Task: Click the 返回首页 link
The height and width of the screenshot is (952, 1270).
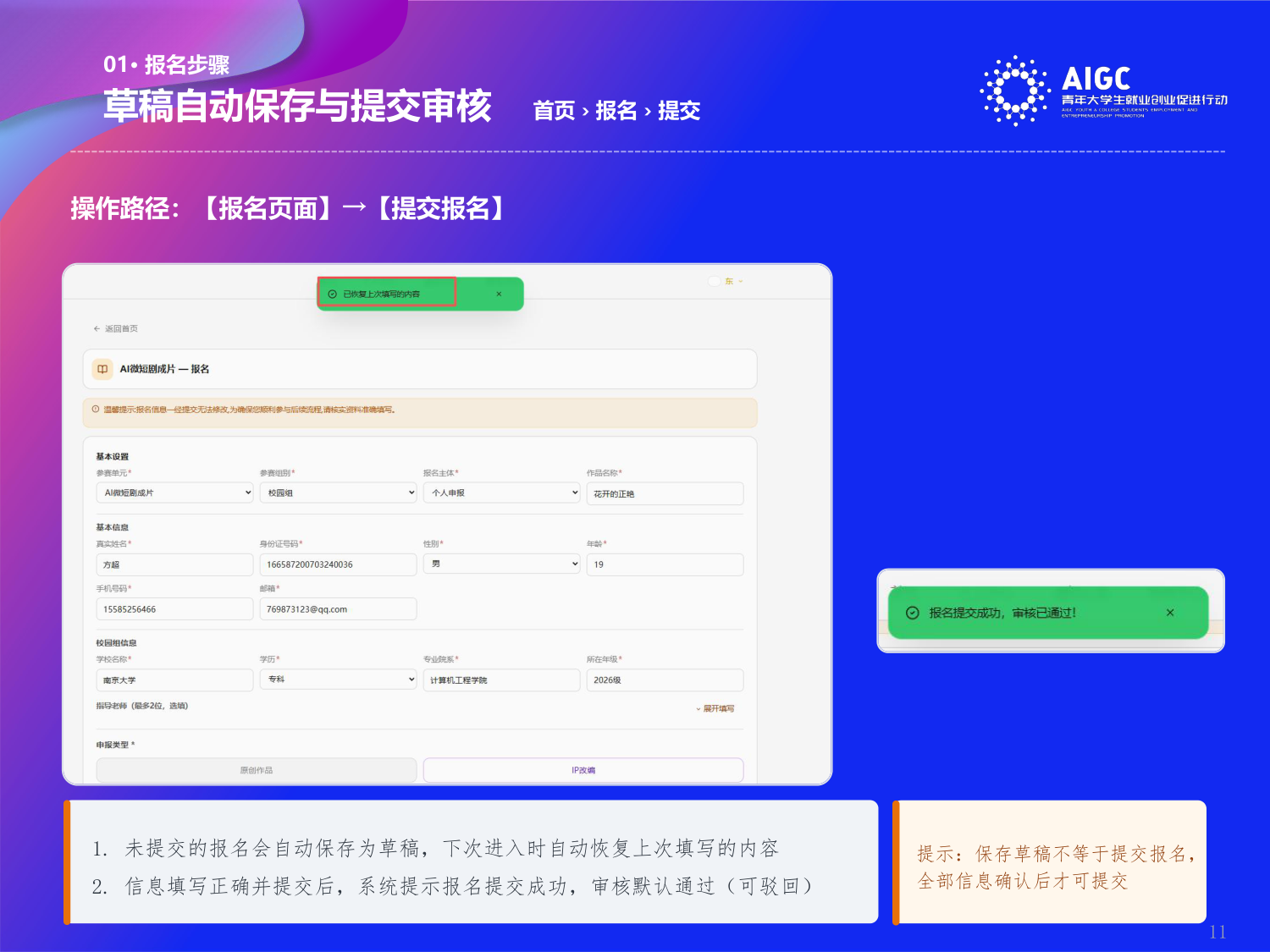Action: (121, 328)
